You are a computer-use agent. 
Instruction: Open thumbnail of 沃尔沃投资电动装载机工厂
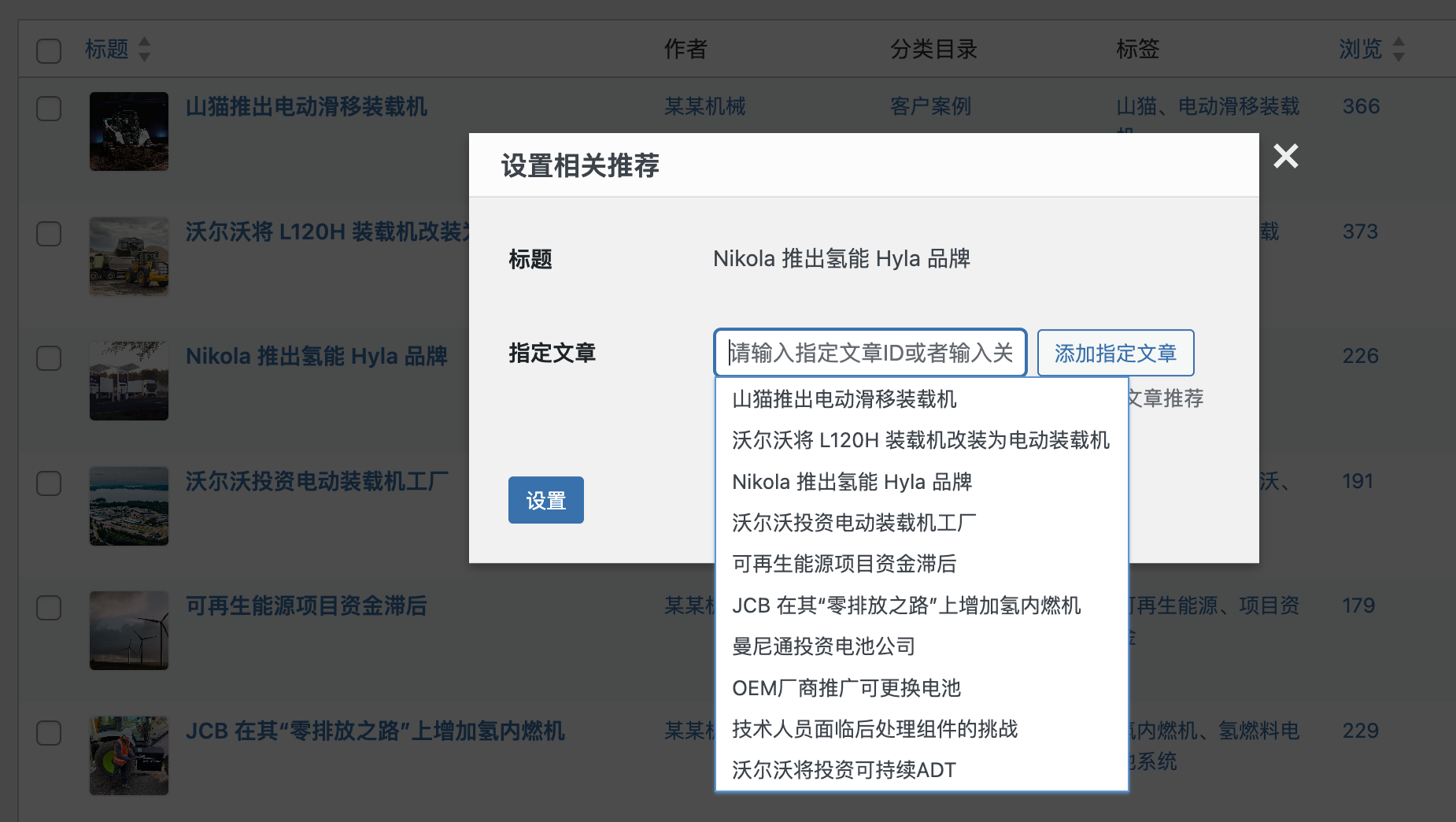tap(129, 506)
